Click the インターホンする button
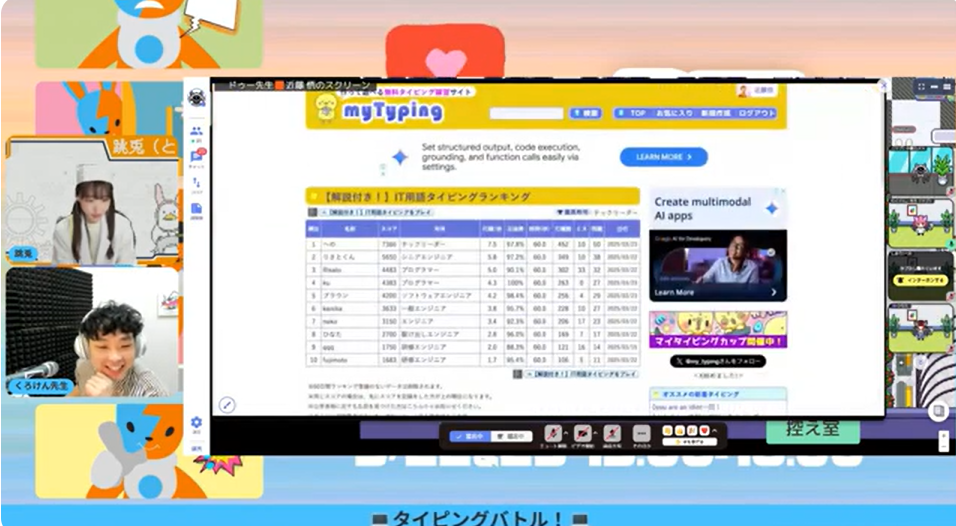This screenshot has height=526, width=956. pos(921,280)
